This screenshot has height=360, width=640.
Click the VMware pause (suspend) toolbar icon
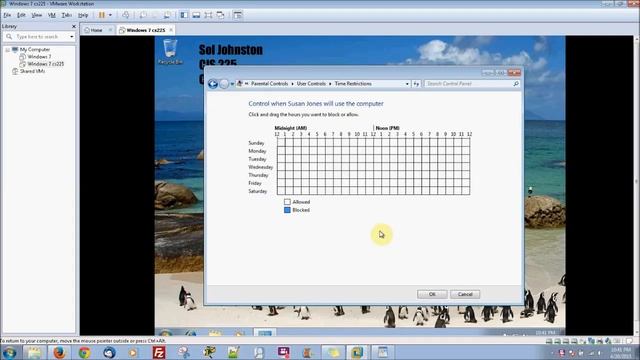pos(102,15)
